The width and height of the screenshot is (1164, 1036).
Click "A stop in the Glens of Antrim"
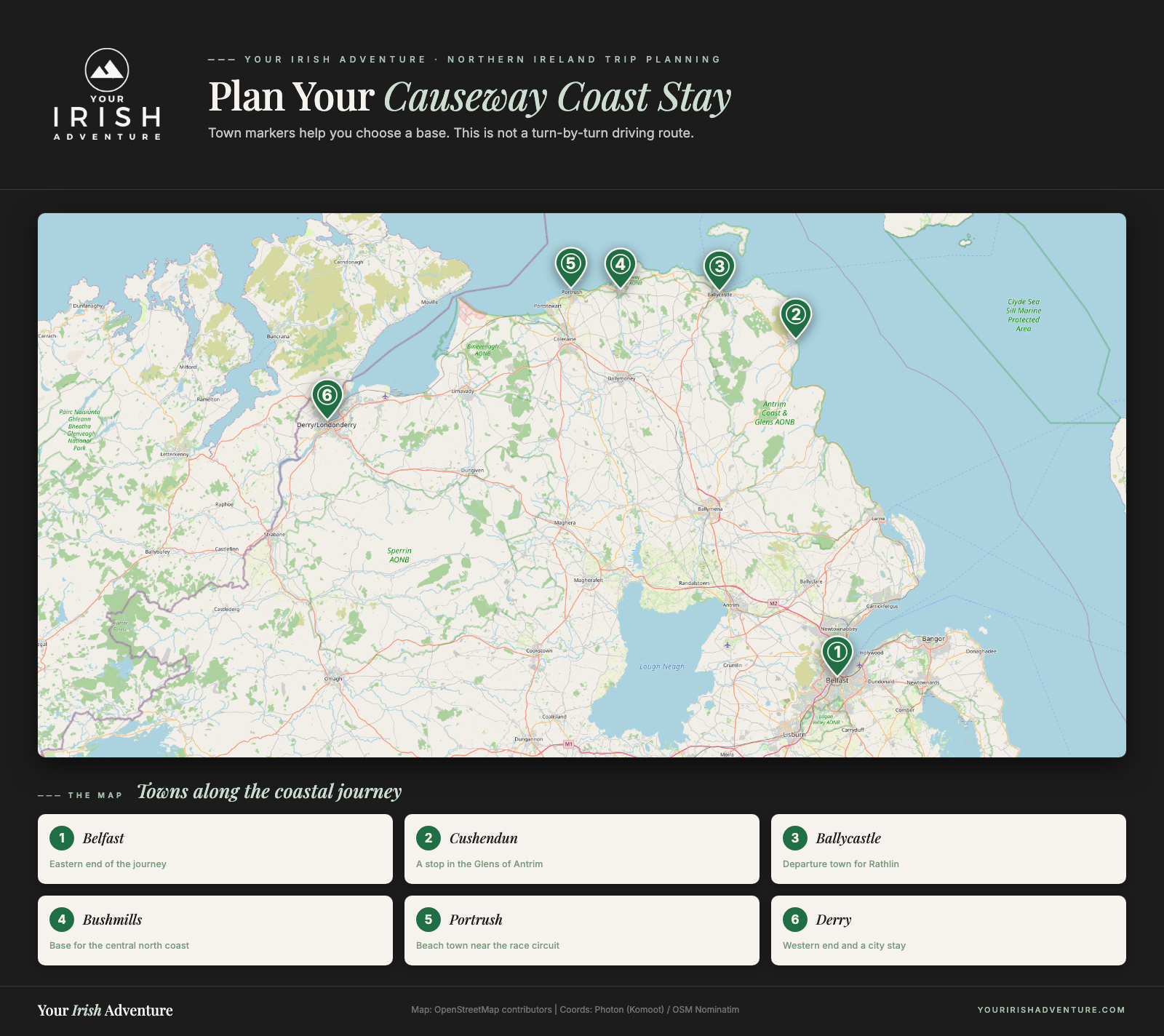point(479,864)
